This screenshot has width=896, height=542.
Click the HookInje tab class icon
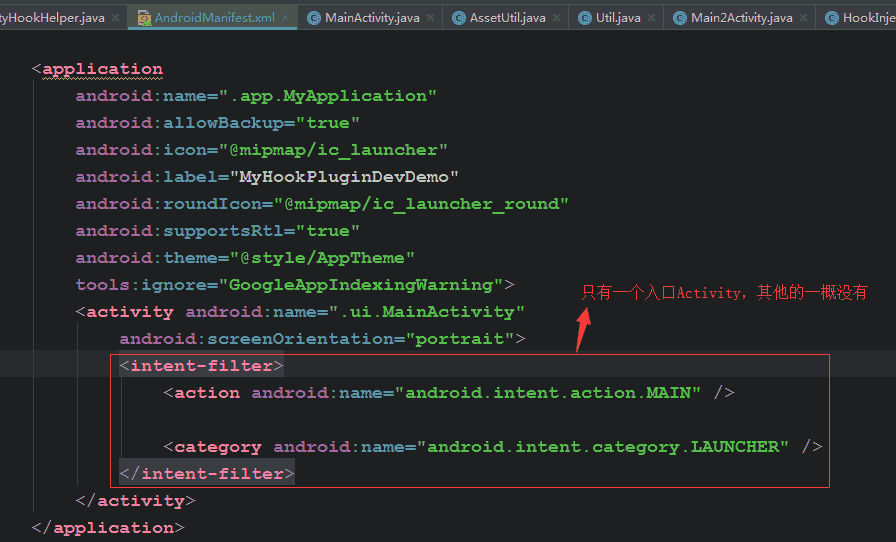831,18
